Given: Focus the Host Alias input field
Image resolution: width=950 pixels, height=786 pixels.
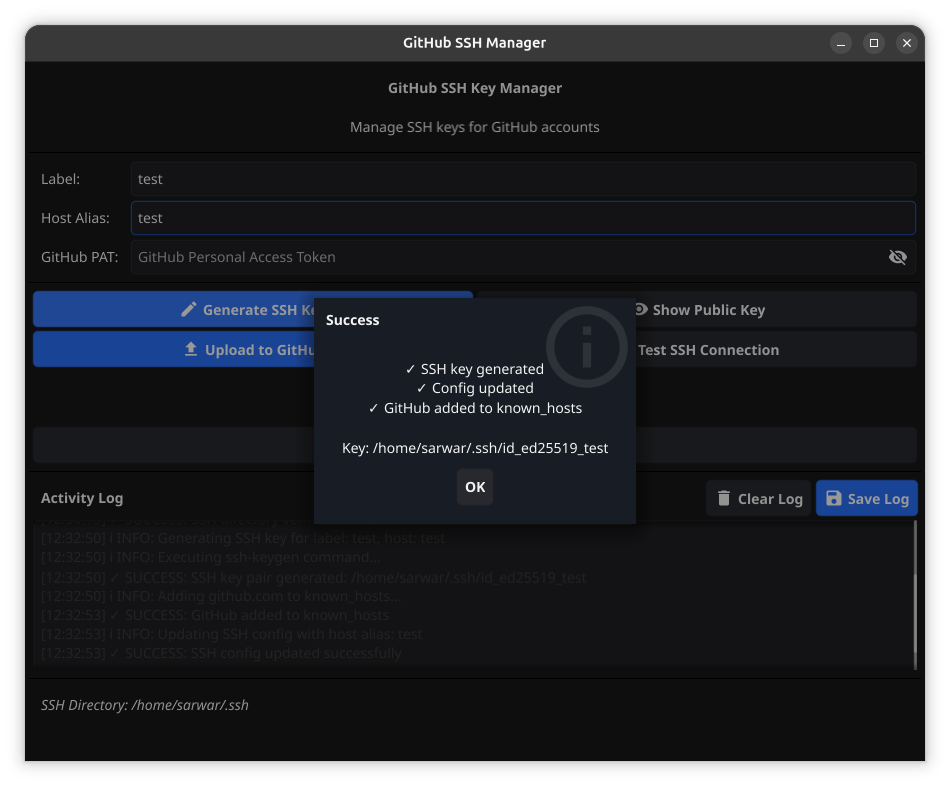Looking at the screenshot, I should (523, 218).
